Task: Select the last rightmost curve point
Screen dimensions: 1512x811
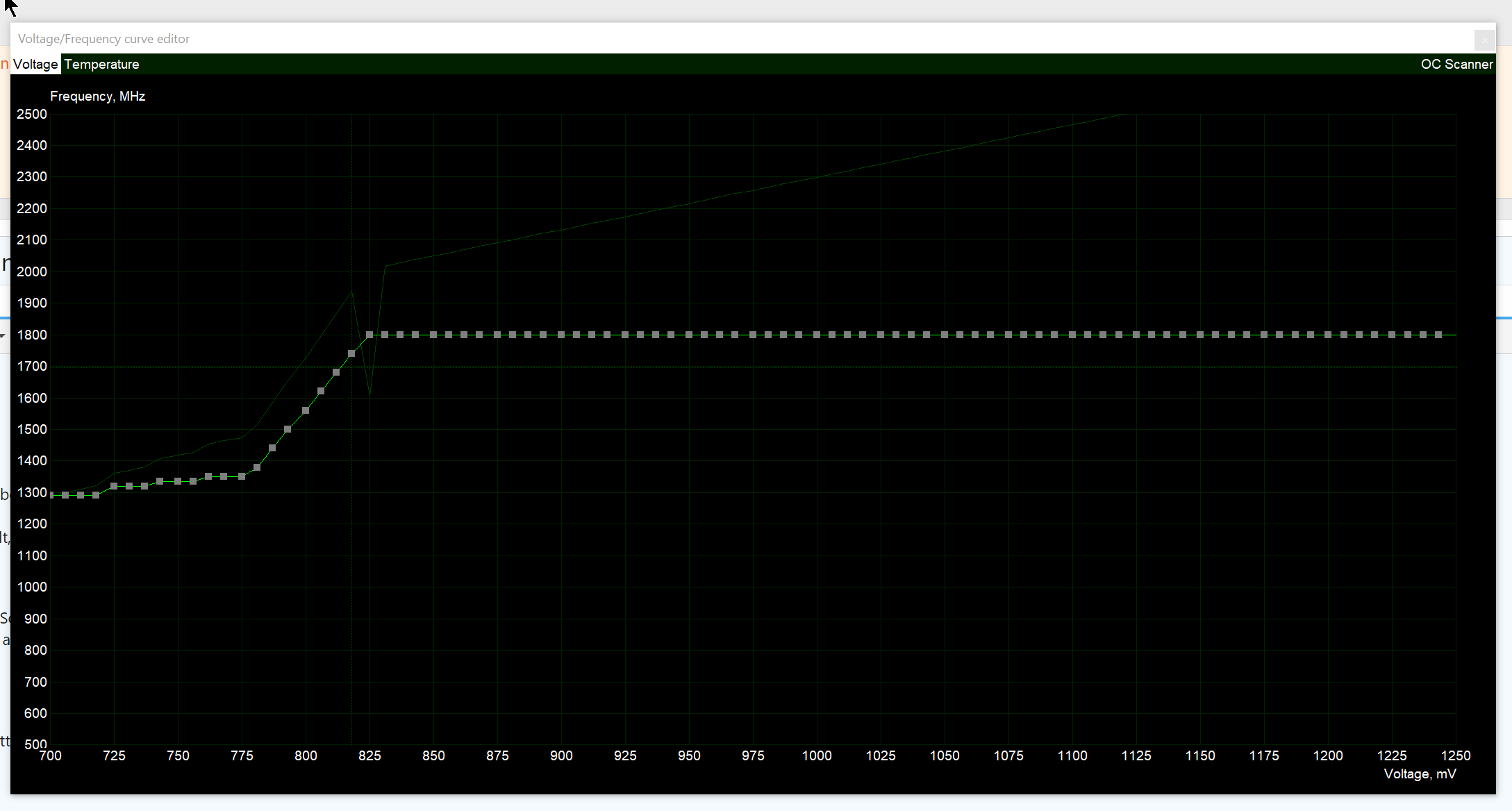Action: (x=1438, y=335)
